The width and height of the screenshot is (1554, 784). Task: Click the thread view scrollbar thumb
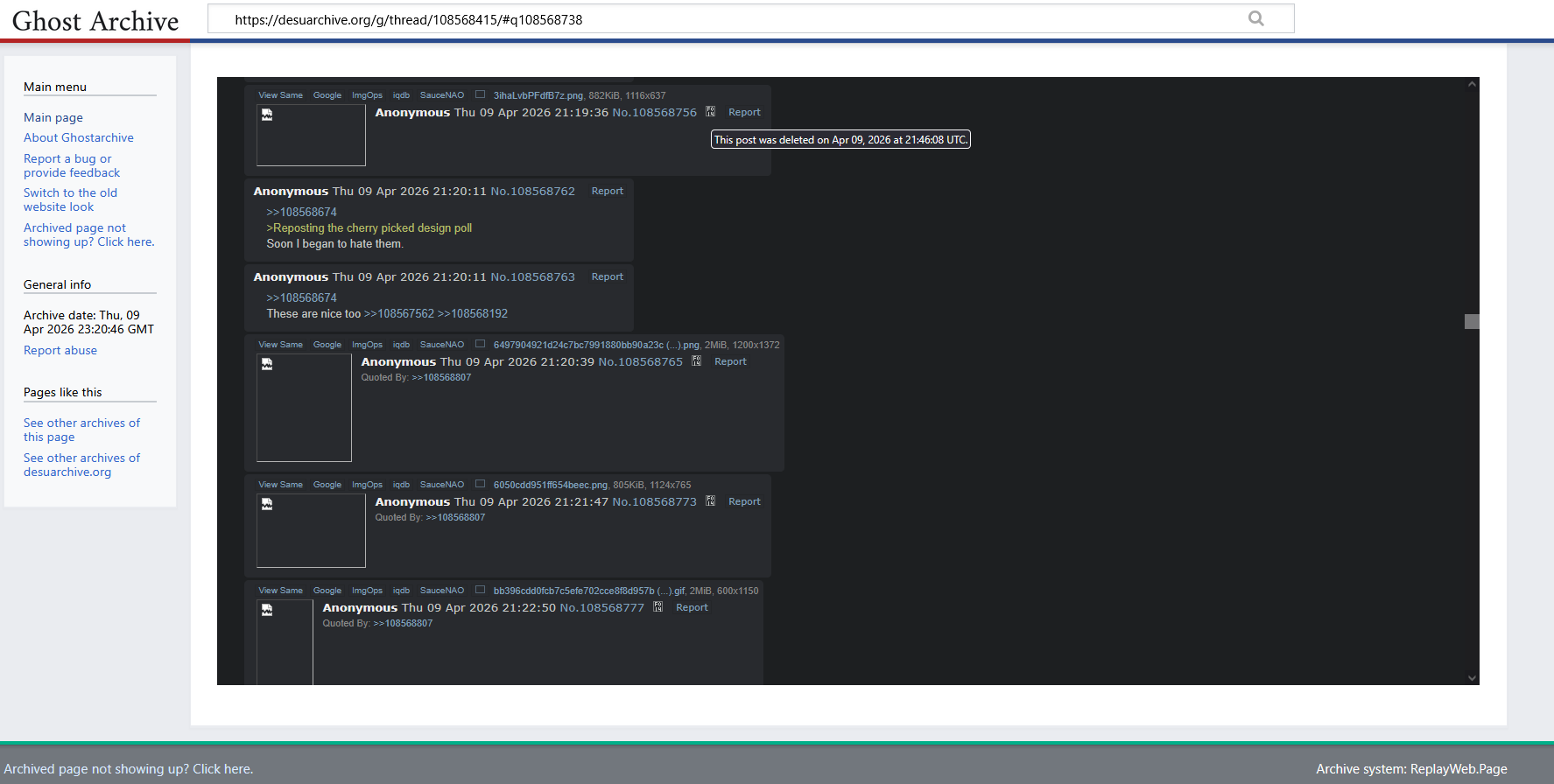1472,321
